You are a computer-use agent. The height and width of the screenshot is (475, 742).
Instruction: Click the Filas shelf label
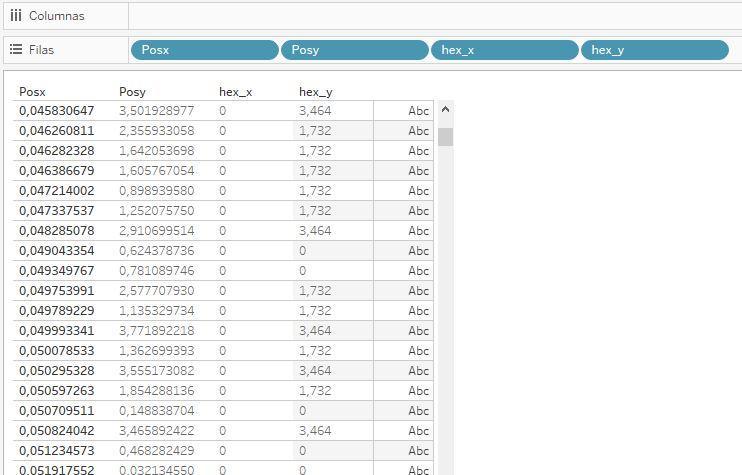pos(42,50)
